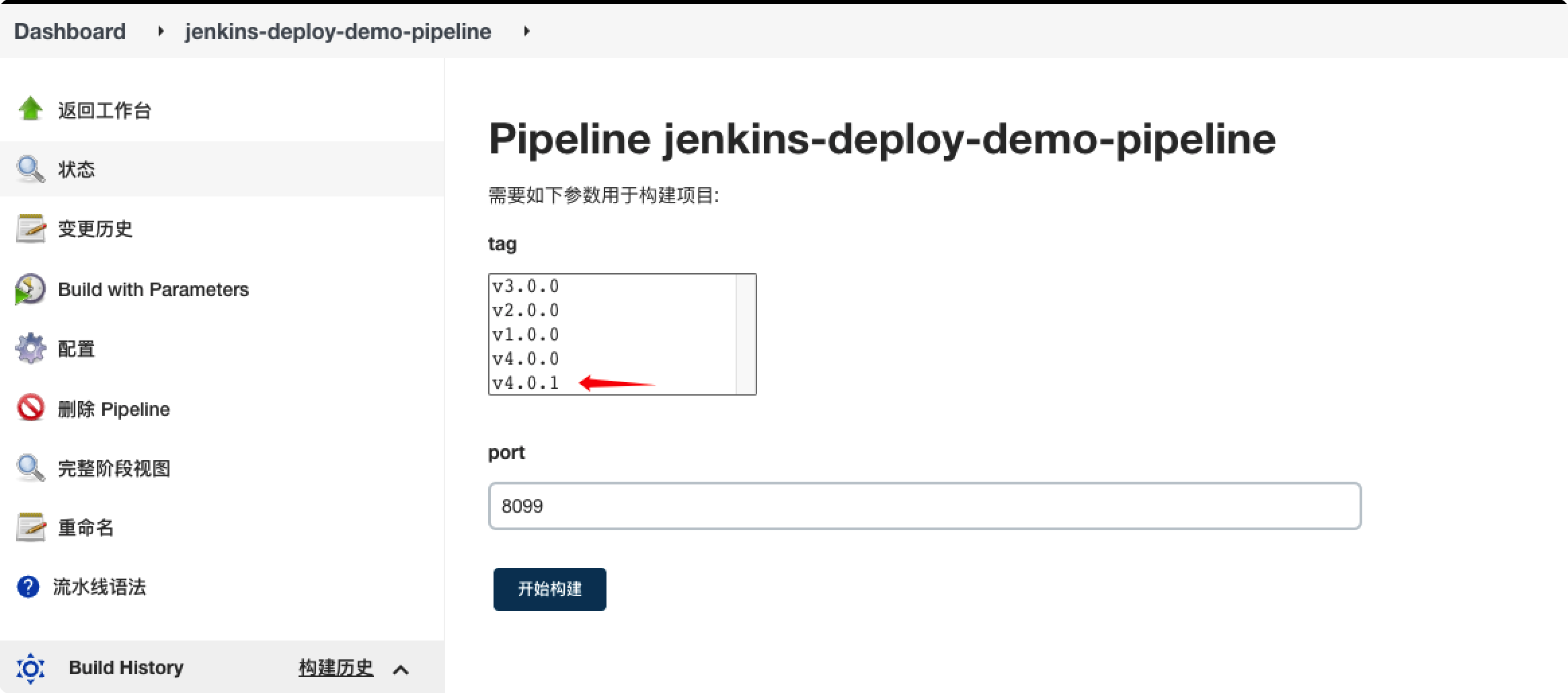Click the green up-arrow return icon

click(30, 109)
